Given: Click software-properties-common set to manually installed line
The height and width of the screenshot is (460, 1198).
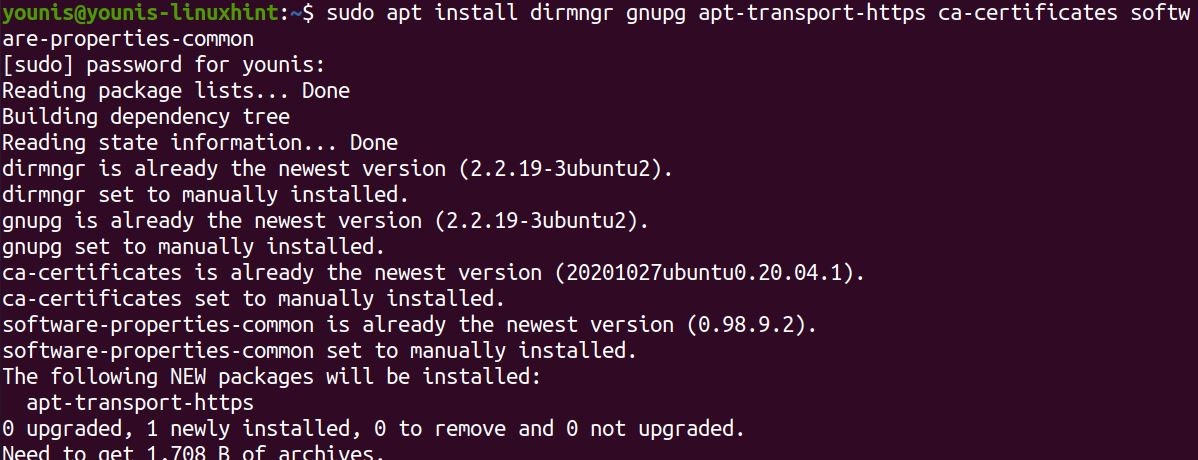Looking at the screenshot, I should click(x=319, y=350).
